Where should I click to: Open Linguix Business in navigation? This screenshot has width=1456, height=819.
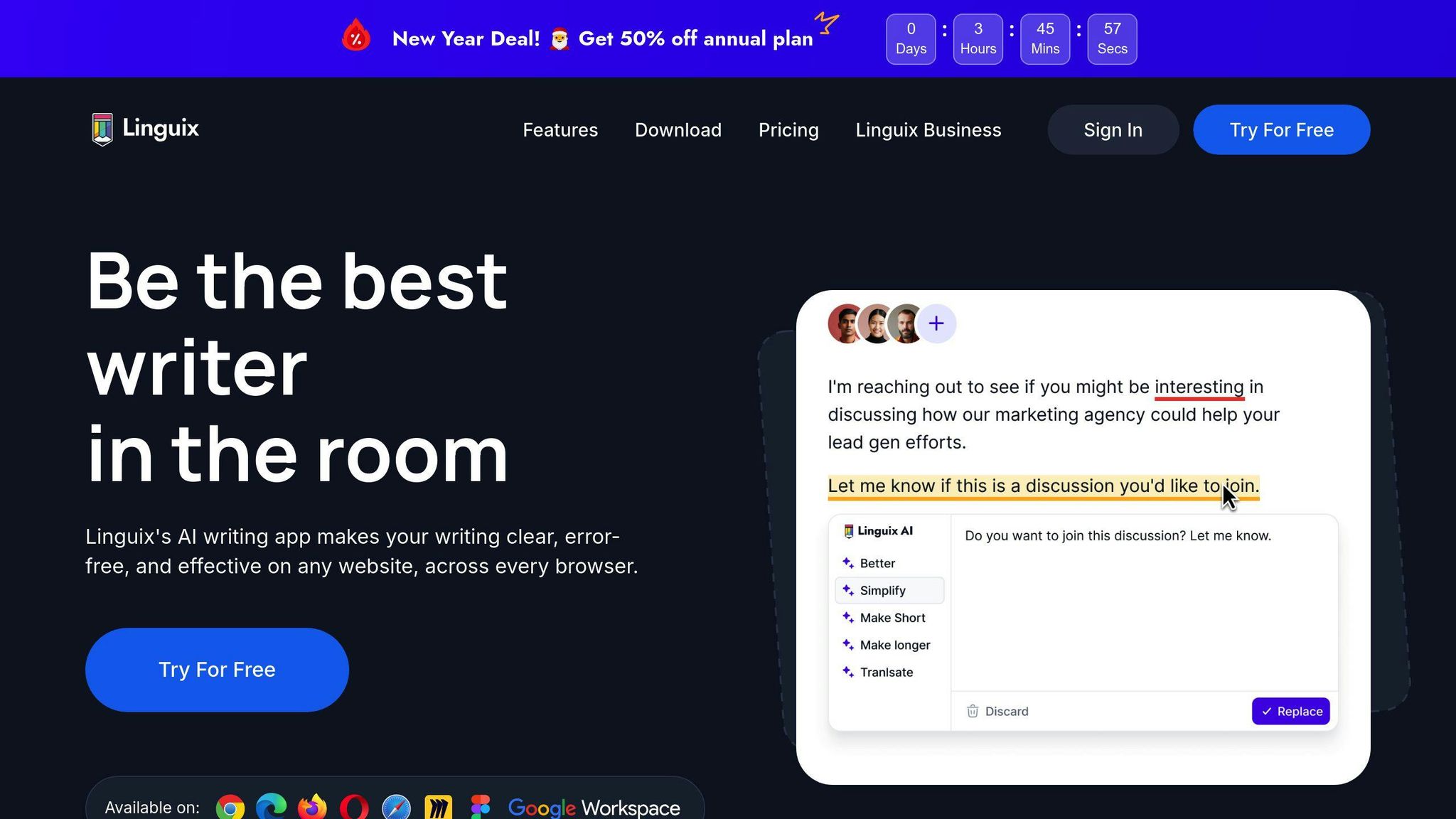pyautogui.click(x=928, y=130)
